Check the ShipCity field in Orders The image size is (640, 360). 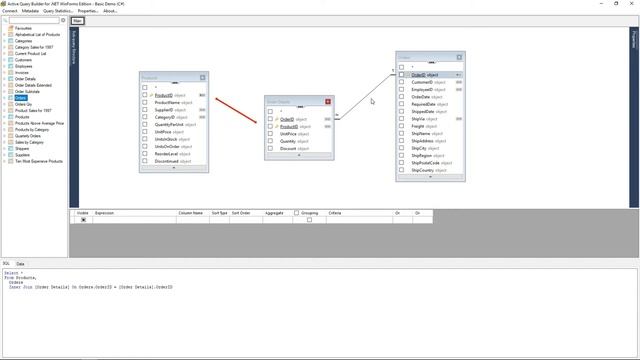pos(401,148)
